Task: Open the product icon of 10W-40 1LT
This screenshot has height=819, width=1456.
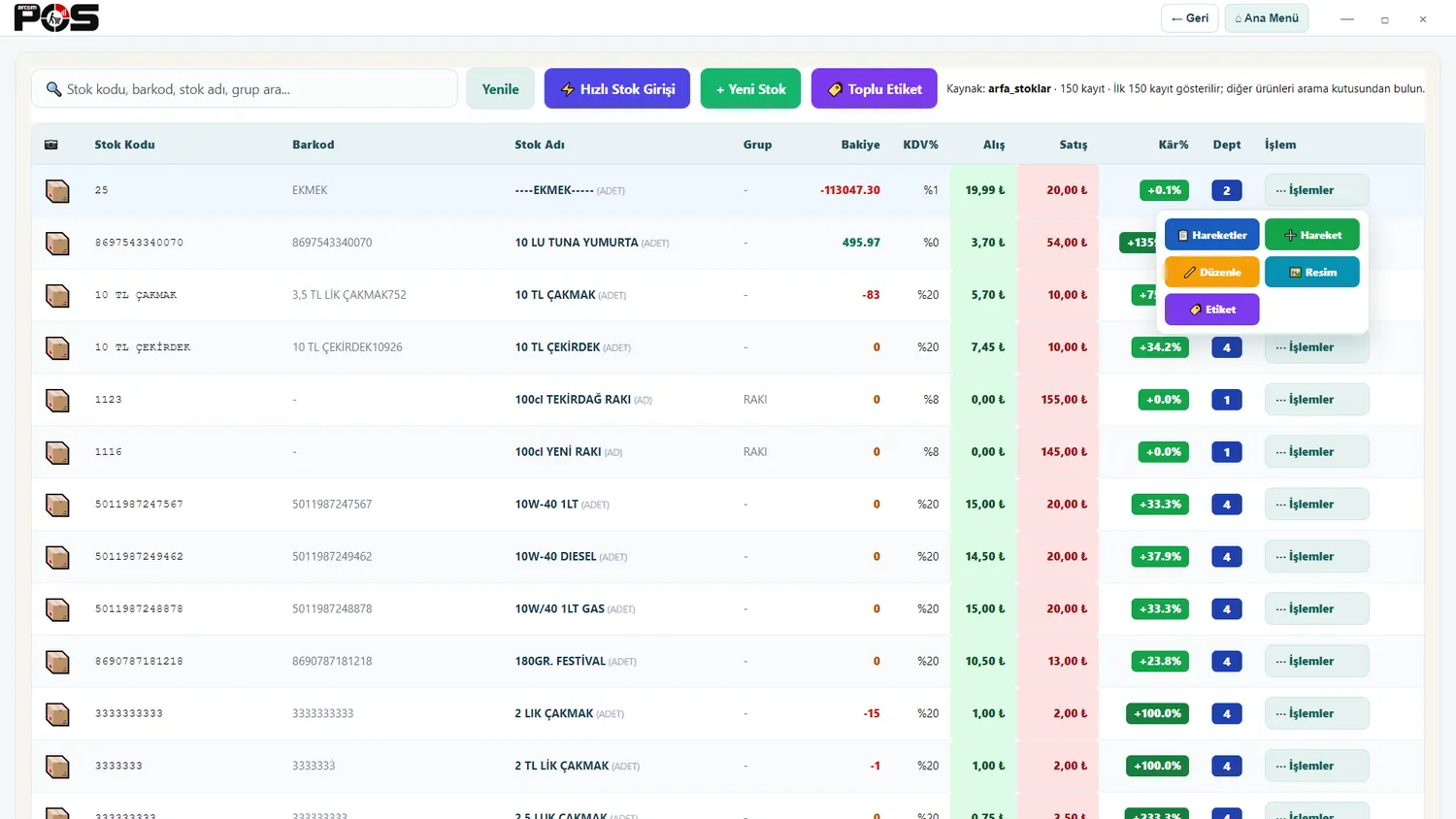Action: point(57,505)
